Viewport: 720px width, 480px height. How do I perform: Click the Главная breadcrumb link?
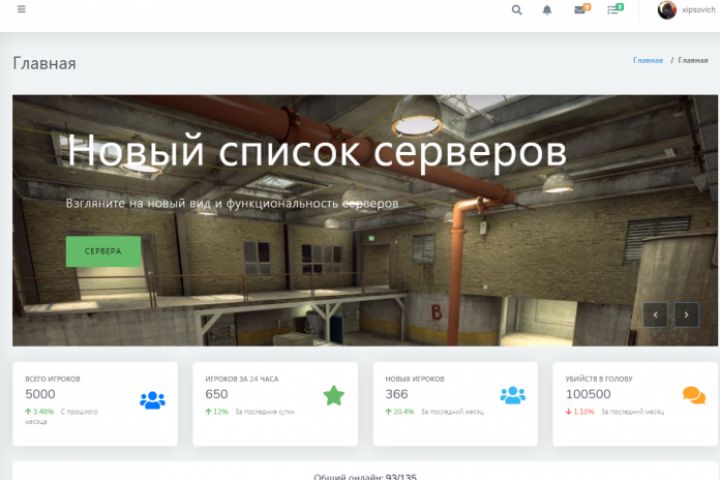647,60
